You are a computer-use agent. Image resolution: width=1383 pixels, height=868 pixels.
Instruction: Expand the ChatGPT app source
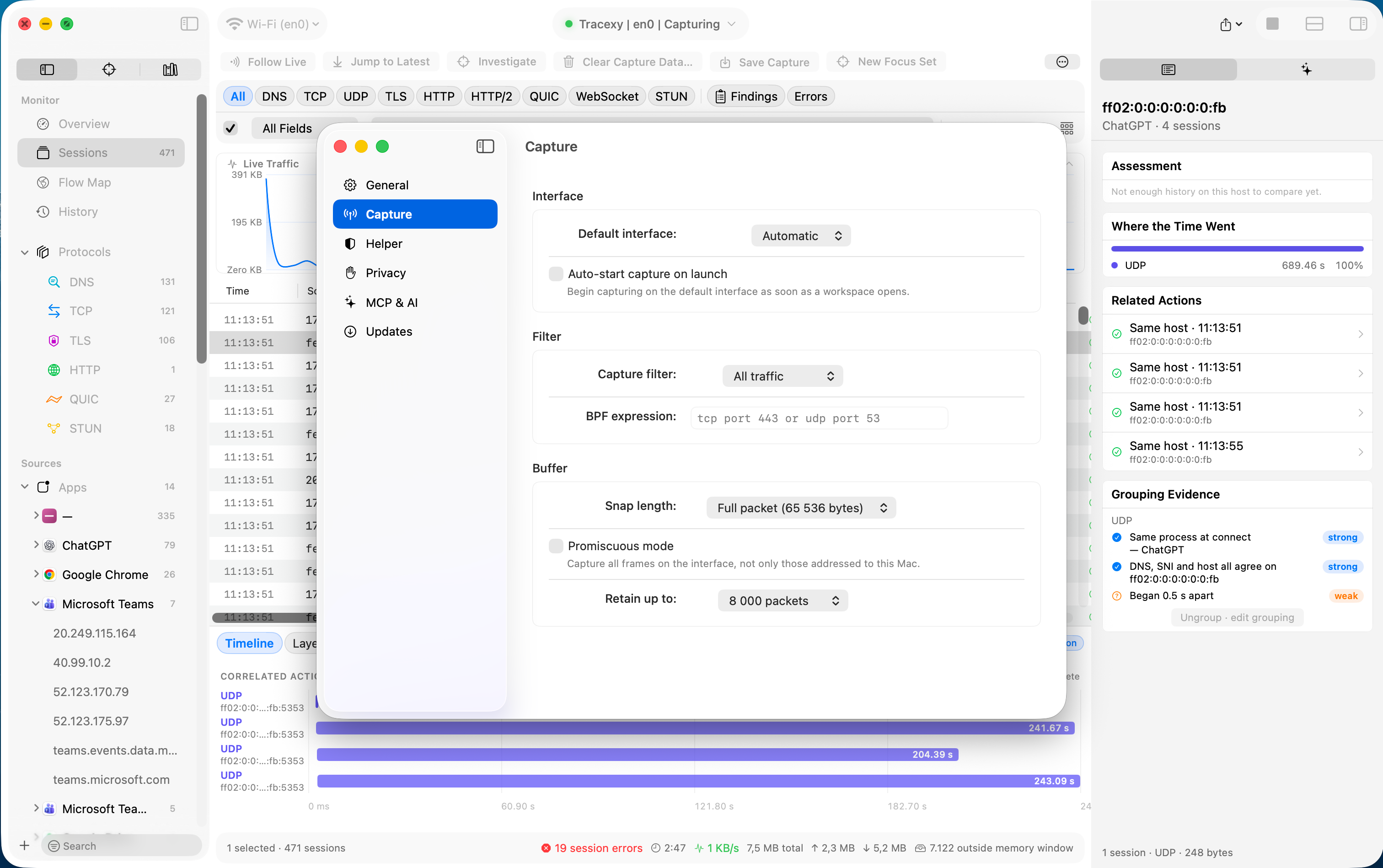click(x=36, y=545)
